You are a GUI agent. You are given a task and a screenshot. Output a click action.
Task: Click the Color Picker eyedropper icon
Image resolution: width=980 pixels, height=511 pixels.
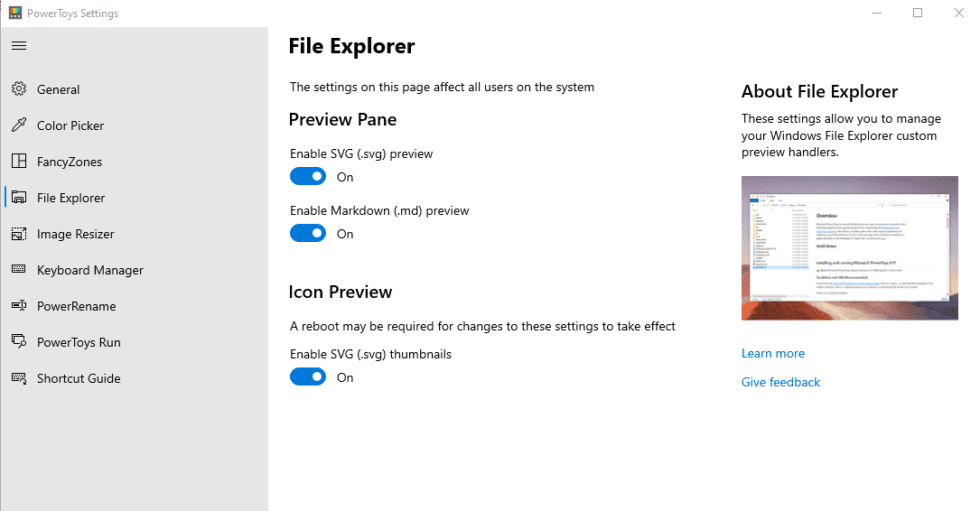click(x=19, y=125)
